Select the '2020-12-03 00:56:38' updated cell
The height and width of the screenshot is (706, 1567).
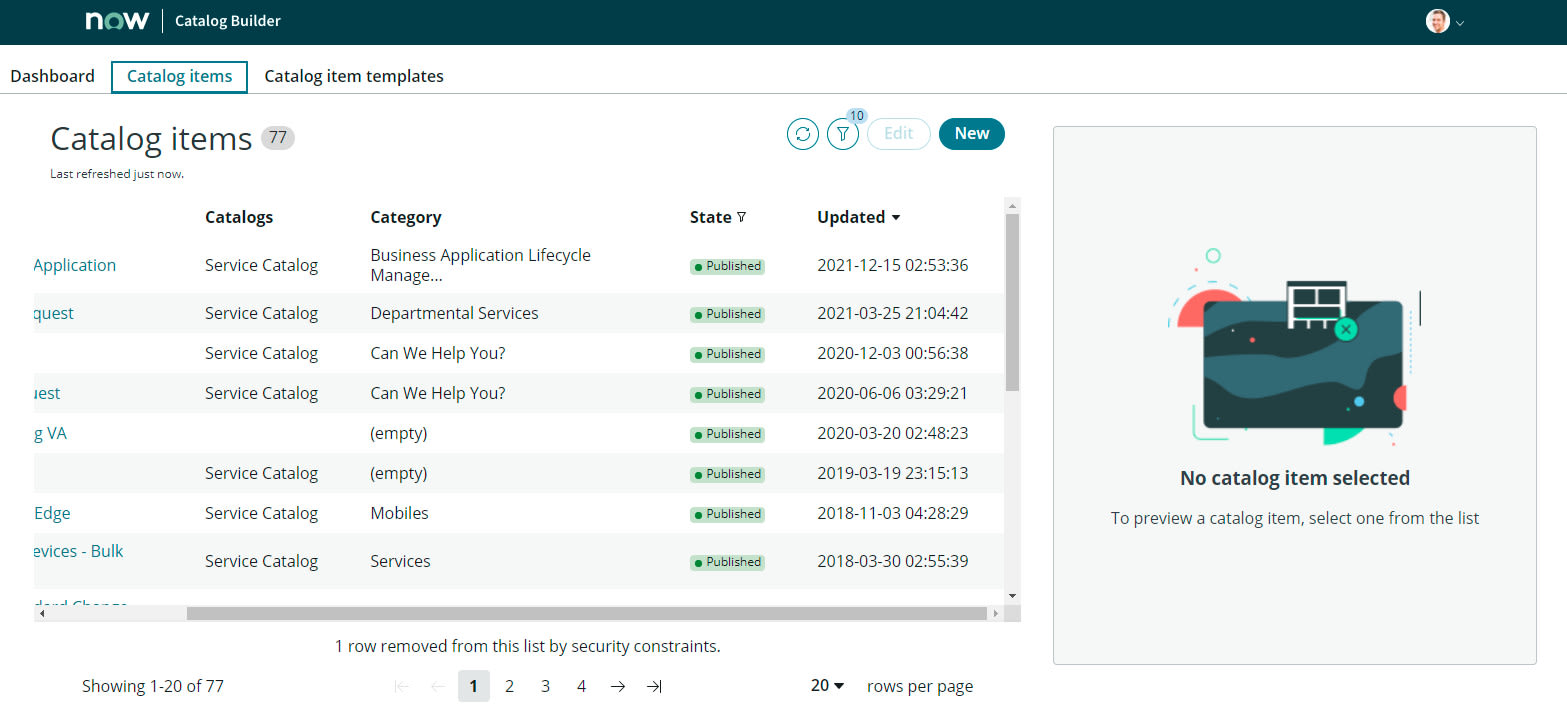coord(892,353)
